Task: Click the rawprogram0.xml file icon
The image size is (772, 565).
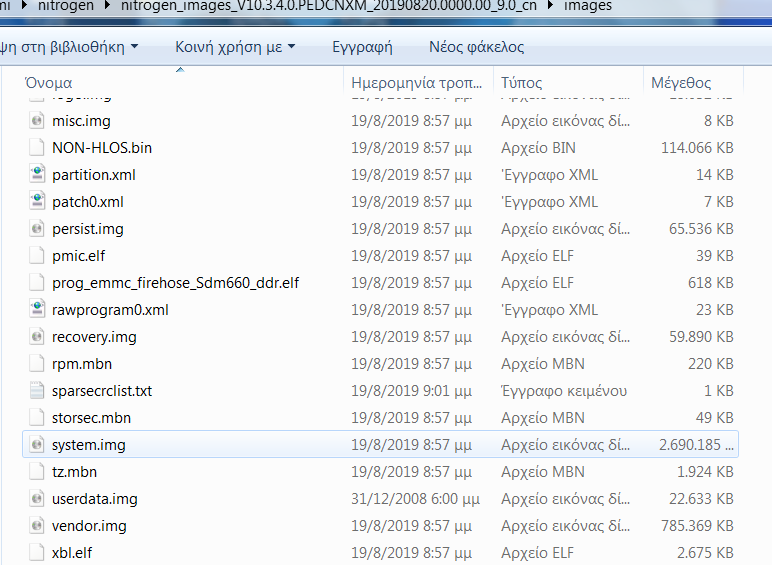Action: point(37,310)
